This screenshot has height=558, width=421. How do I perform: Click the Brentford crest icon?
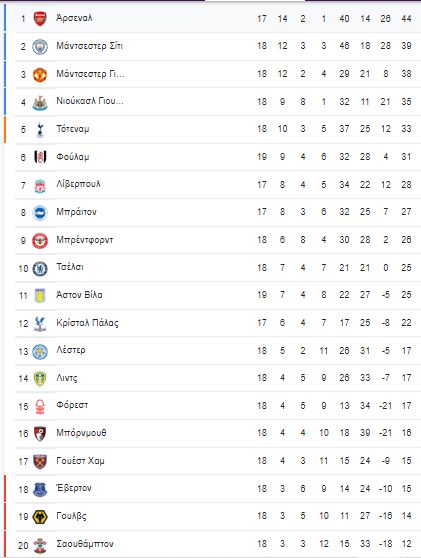[x=40, y=241]
